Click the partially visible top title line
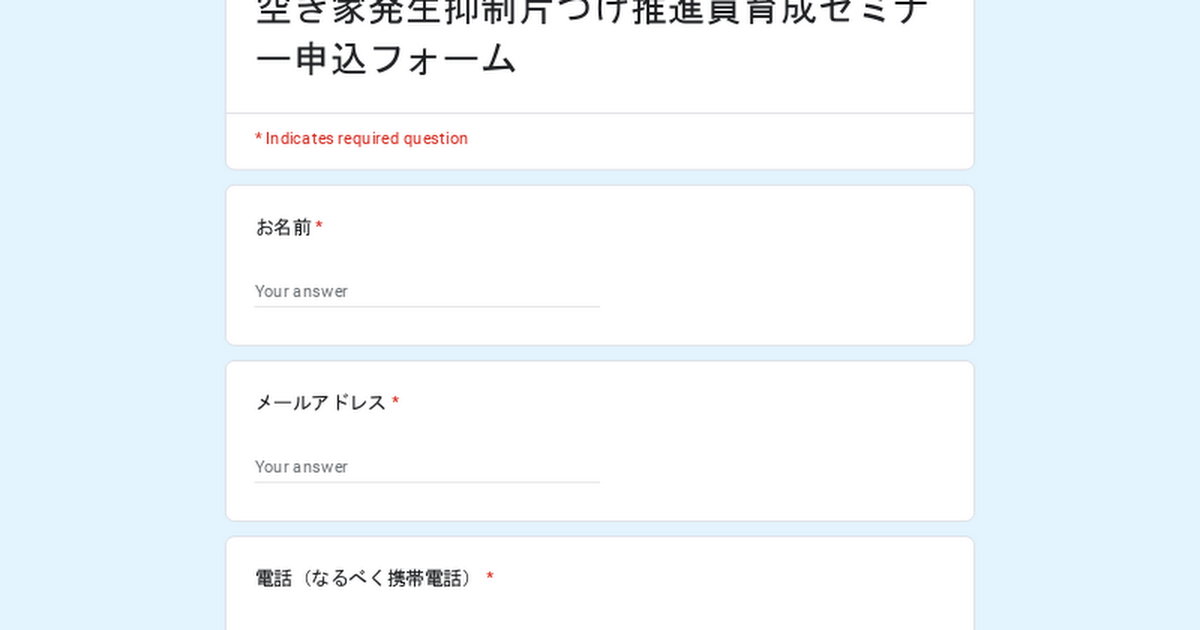This screenshot has height=630, width=1200. click(x=592, y=10)
